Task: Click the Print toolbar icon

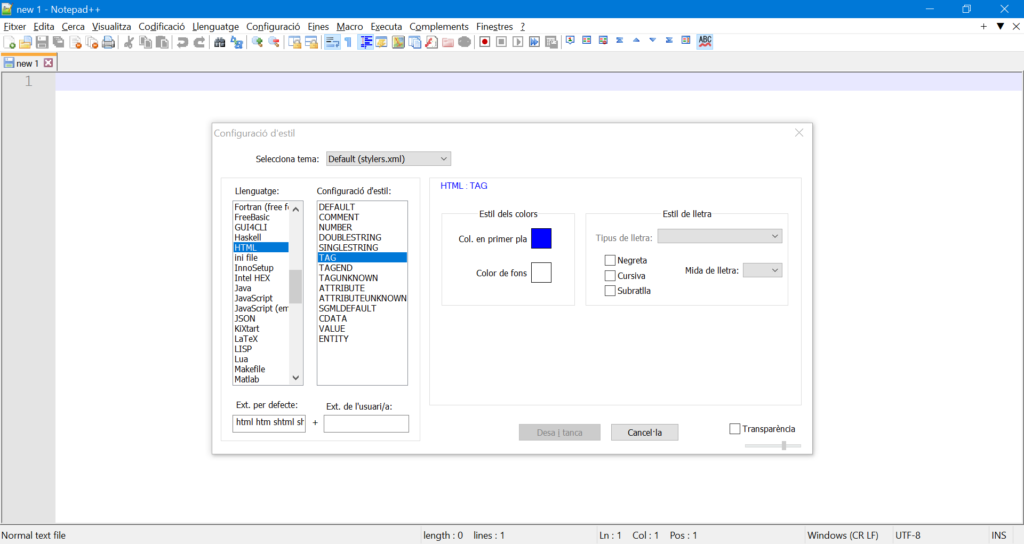Action: (108, 42)
